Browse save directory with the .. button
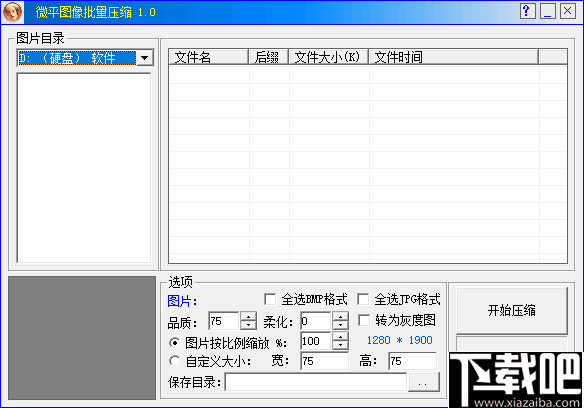584x408 pixels. coord(423,382)
